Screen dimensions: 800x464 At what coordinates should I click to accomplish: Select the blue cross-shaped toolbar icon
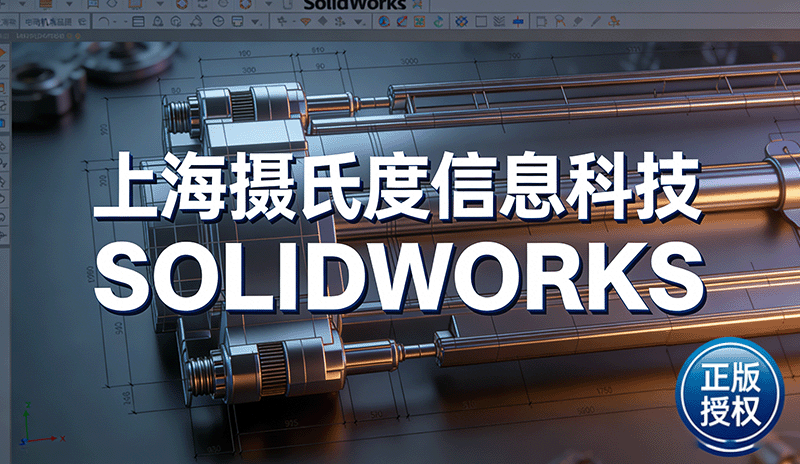pos(518,21)
